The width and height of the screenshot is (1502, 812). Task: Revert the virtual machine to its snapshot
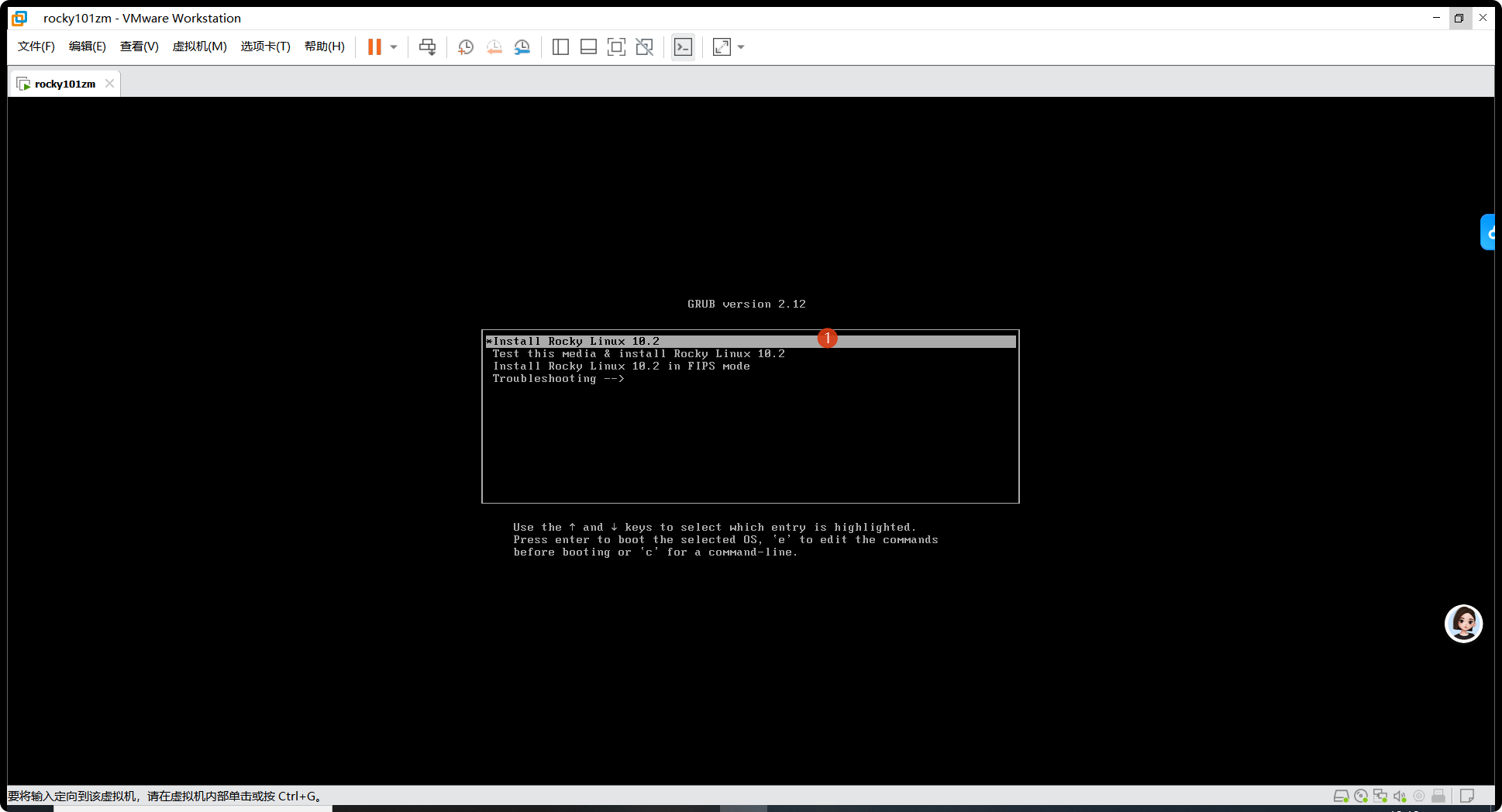click(494, 47)
